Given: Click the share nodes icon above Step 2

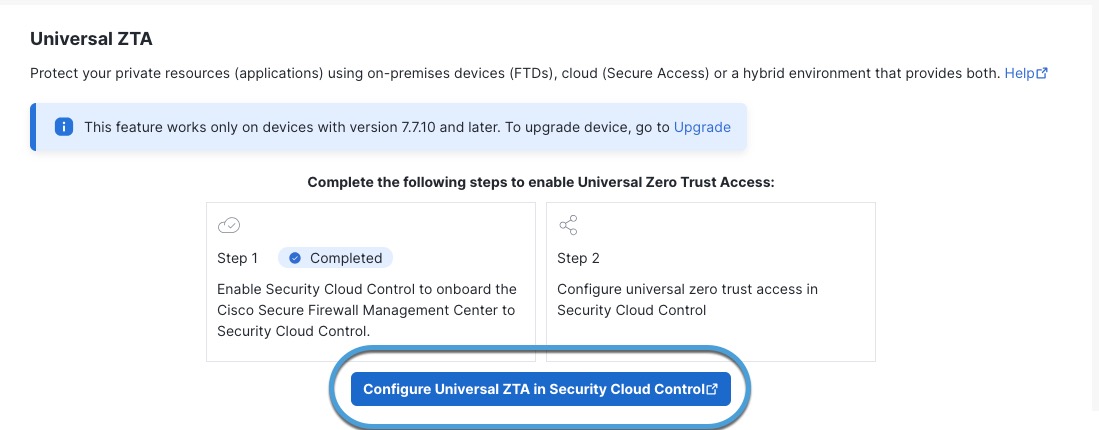Looking at the screenshot, I should coord(568,225).
